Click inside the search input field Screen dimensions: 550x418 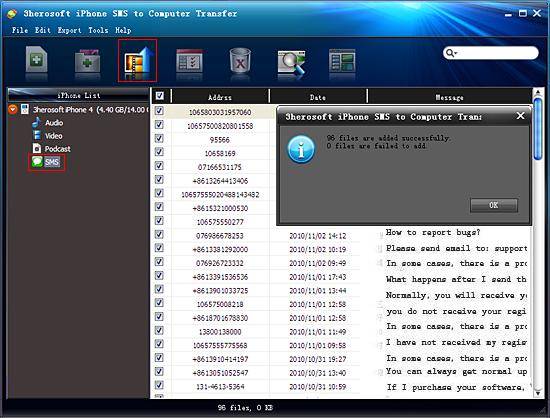point(496,53)
